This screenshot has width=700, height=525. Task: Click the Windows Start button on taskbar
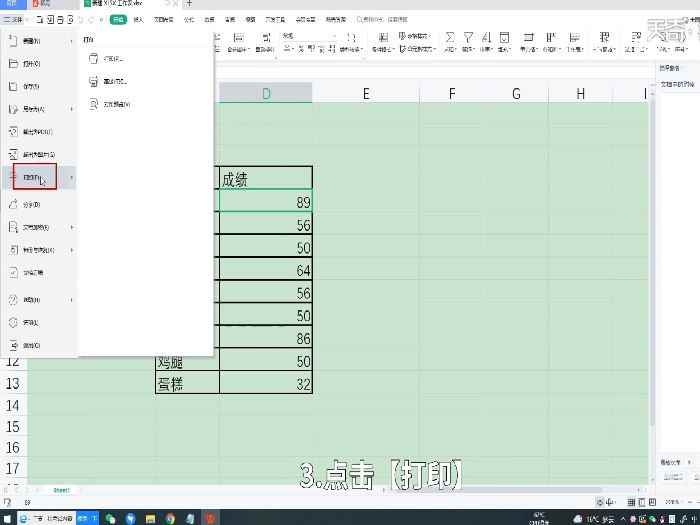click(8, 518)
